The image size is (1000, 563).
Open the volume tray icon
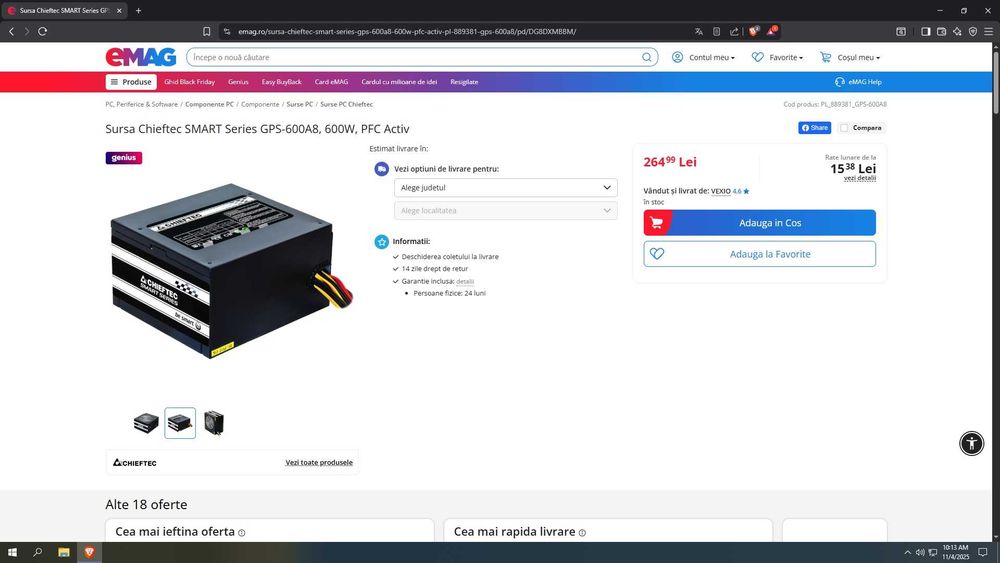920,552
